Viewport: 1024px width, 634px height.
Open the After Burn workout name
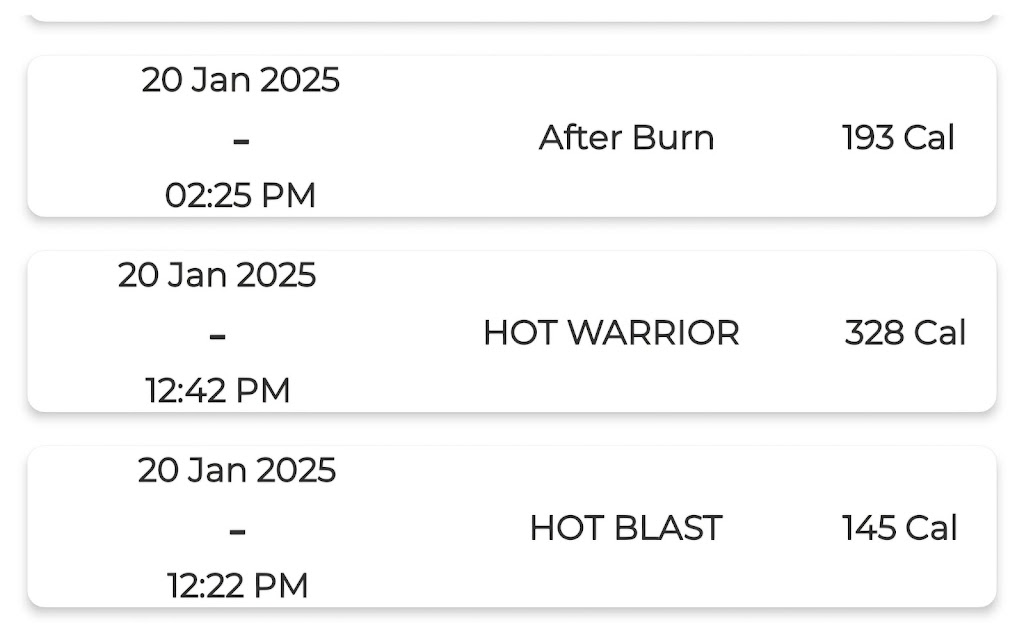[626, 137]
